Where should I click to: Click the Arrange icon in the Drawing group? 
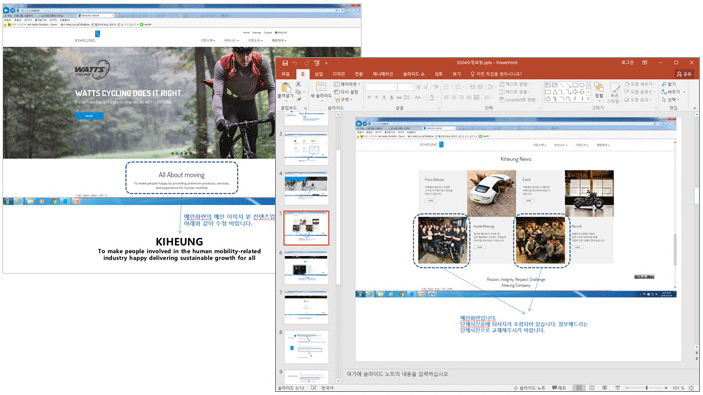click(598, 87)
